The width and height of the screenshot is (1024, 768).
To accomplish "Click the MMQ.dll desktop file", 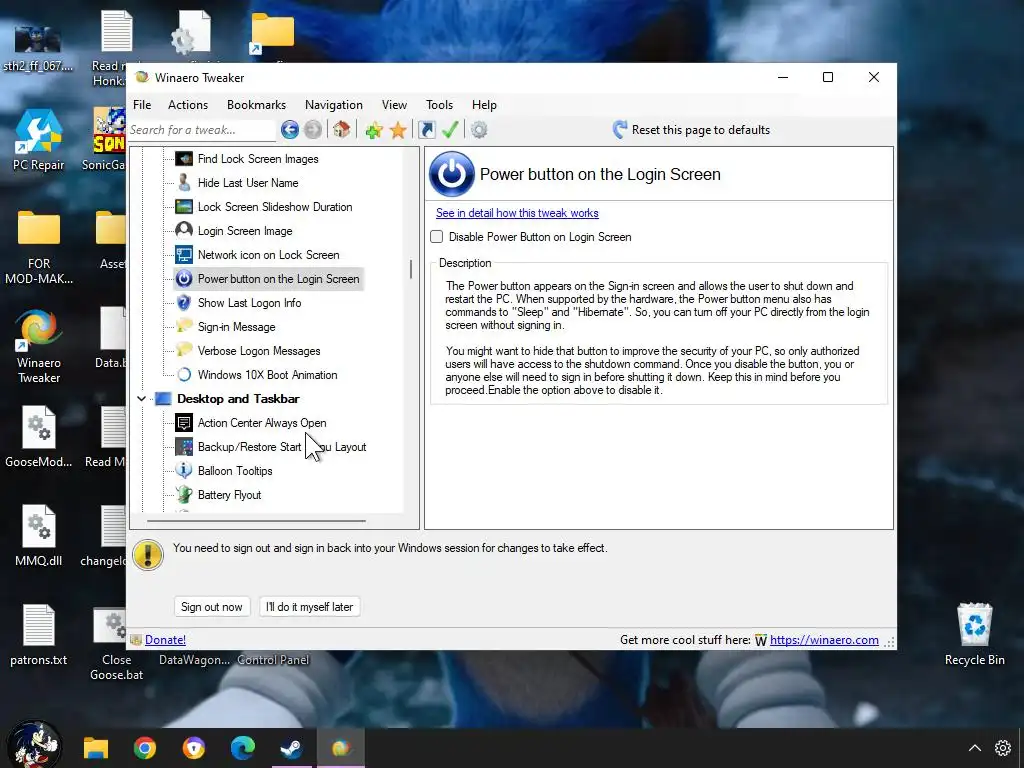I will pyautogui.click(x=39, y=536).
